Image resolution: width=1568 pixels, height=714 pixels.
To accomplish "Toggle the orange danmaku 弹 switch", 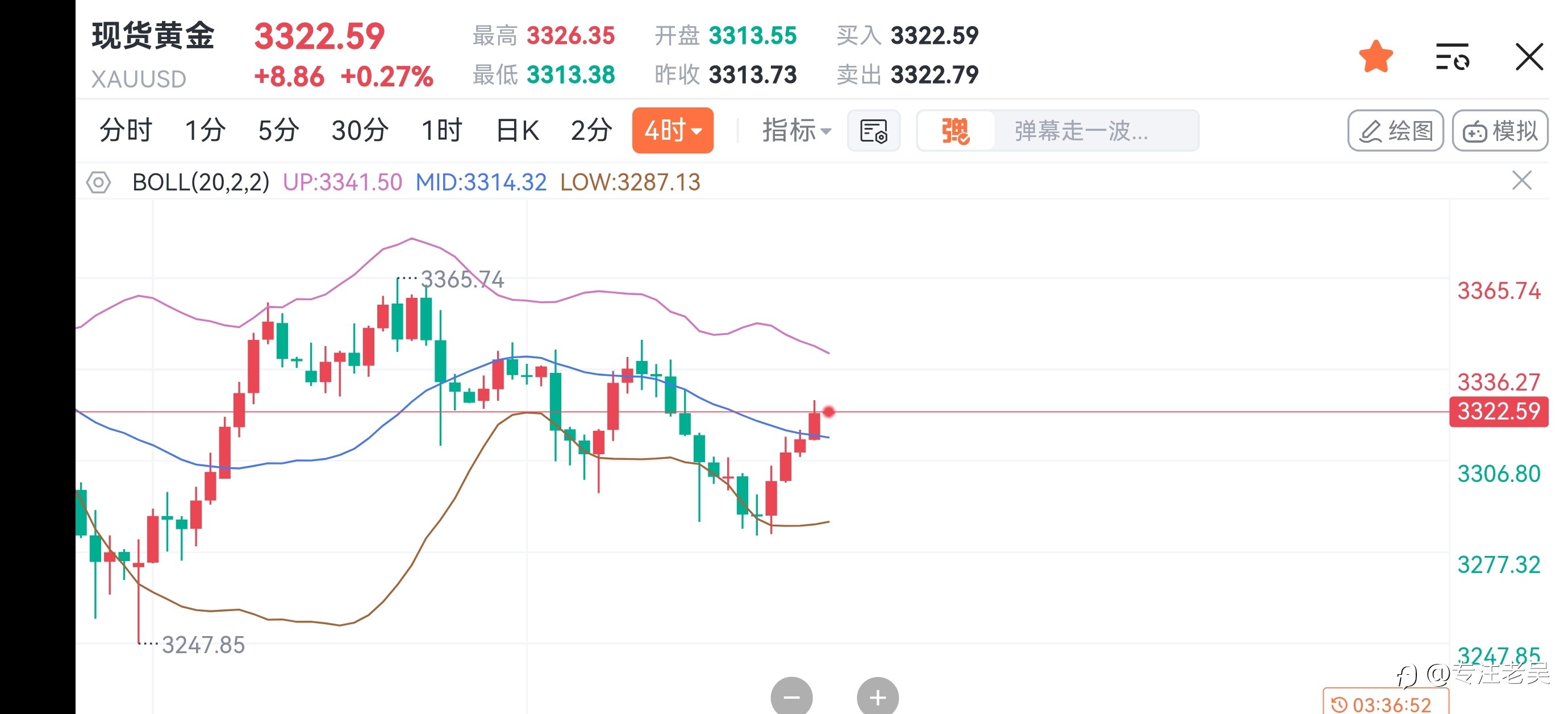I will (x=956, y=130).
